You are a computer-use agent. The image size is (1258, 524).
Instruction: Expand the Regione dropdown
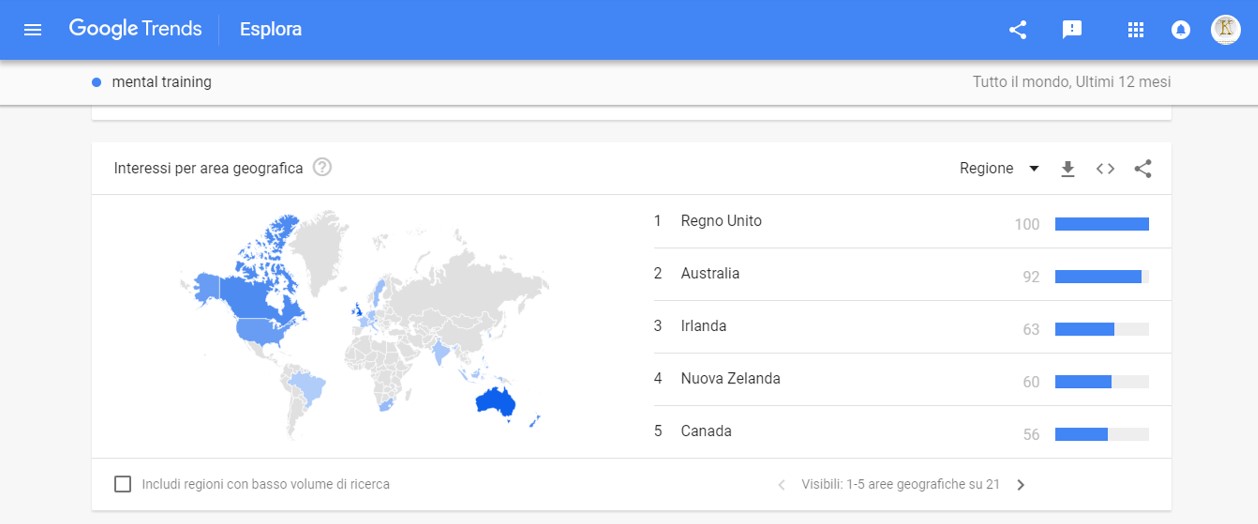[x=999, y=169]
